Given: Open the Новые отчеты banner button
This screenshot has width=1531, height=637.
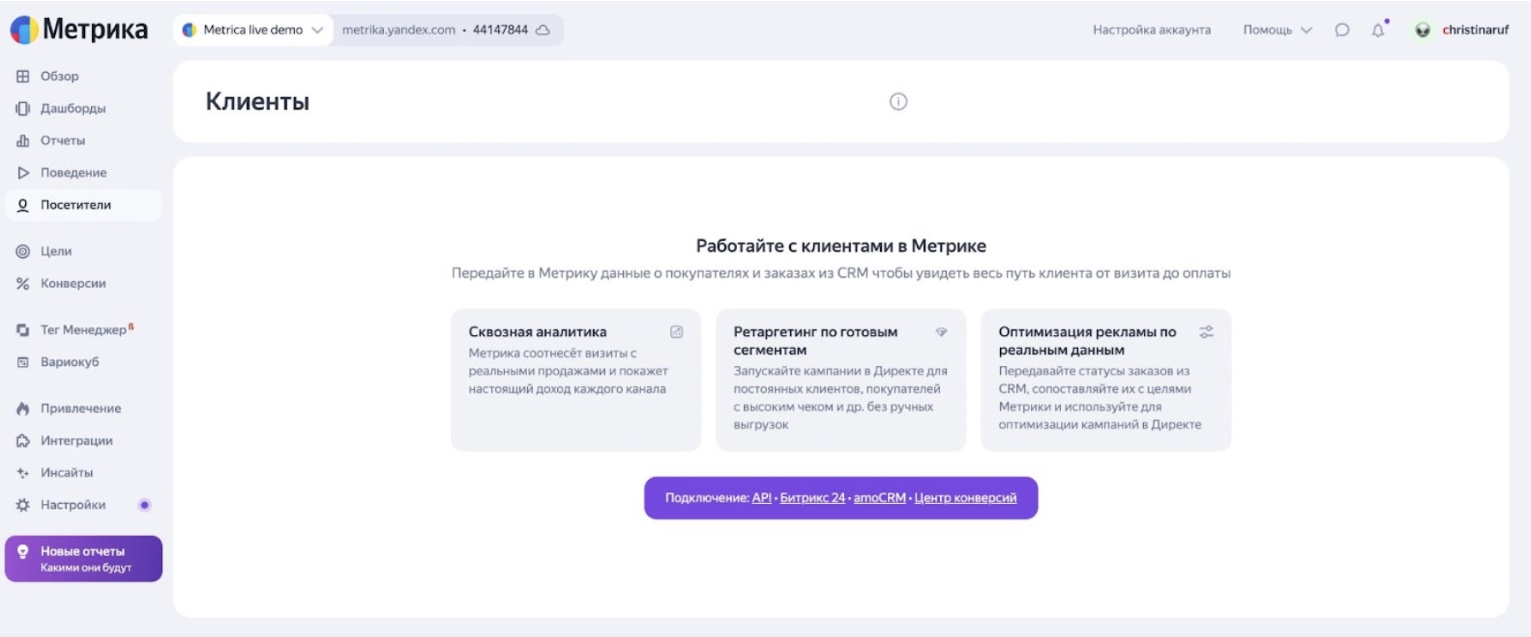Looking at the screenshot, I should tap(83, 559).
